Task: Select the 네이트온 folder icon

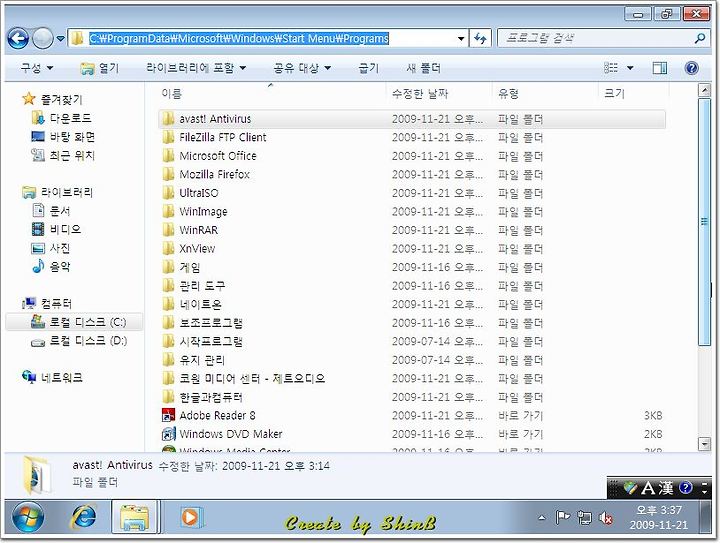Action: 168,304
